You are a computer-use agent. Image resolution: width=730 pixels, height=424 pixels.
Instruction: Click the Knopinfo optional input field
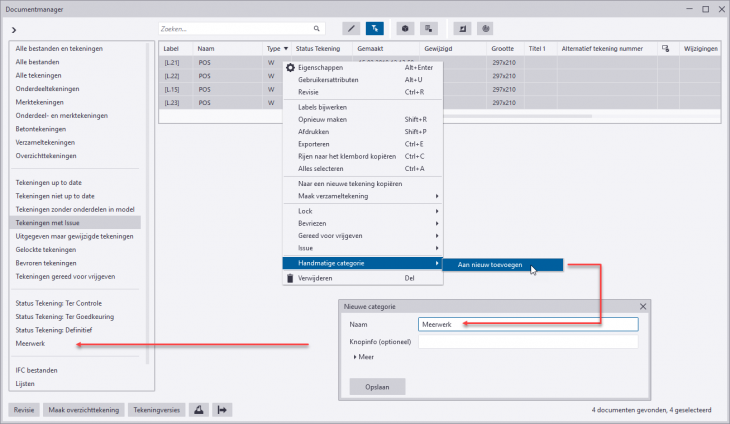pos(527,342)
